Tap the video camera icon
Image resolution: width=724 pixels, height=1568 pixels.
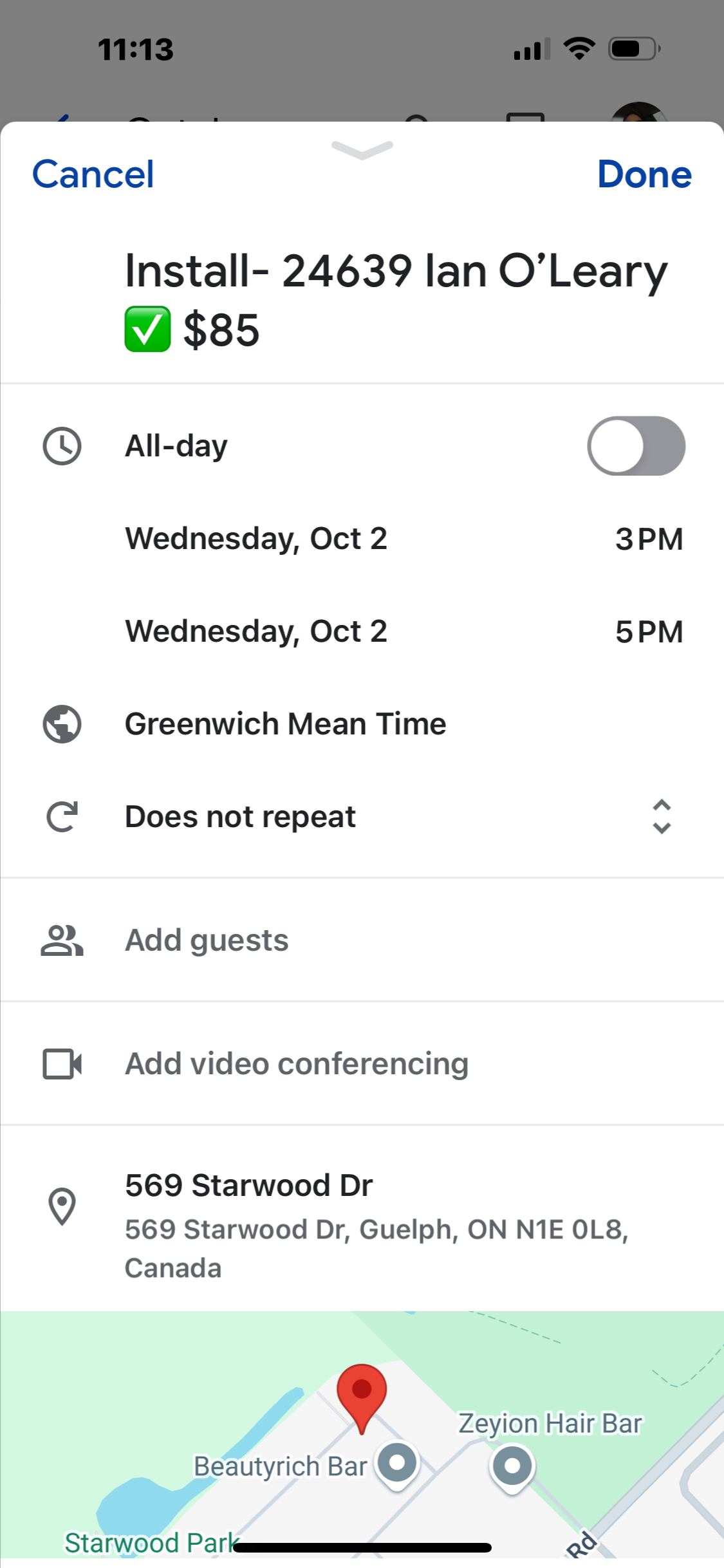point(62,1064)
